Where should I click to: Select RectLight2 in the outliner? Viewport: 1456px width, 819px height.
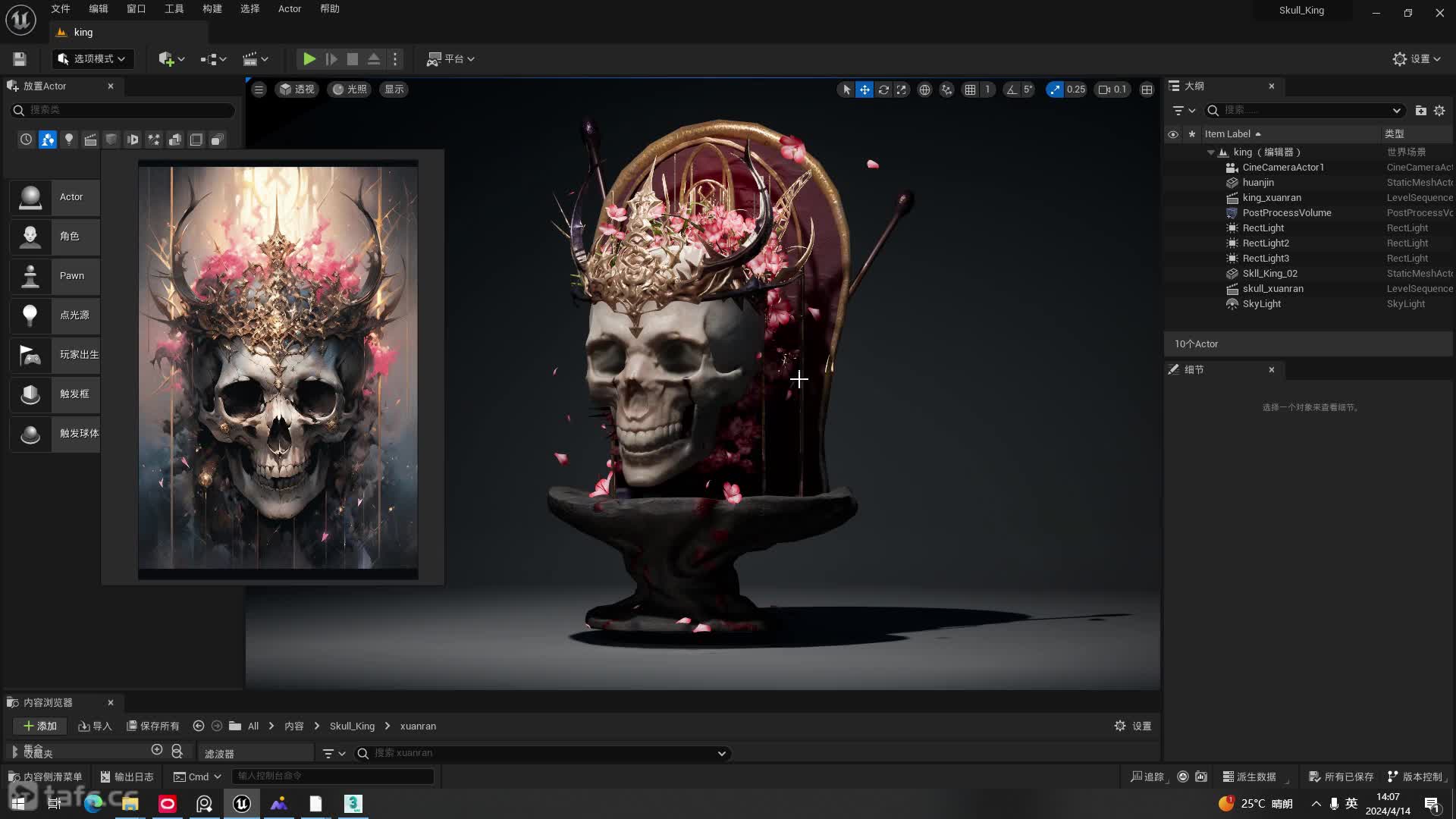tap(1266, 243)
